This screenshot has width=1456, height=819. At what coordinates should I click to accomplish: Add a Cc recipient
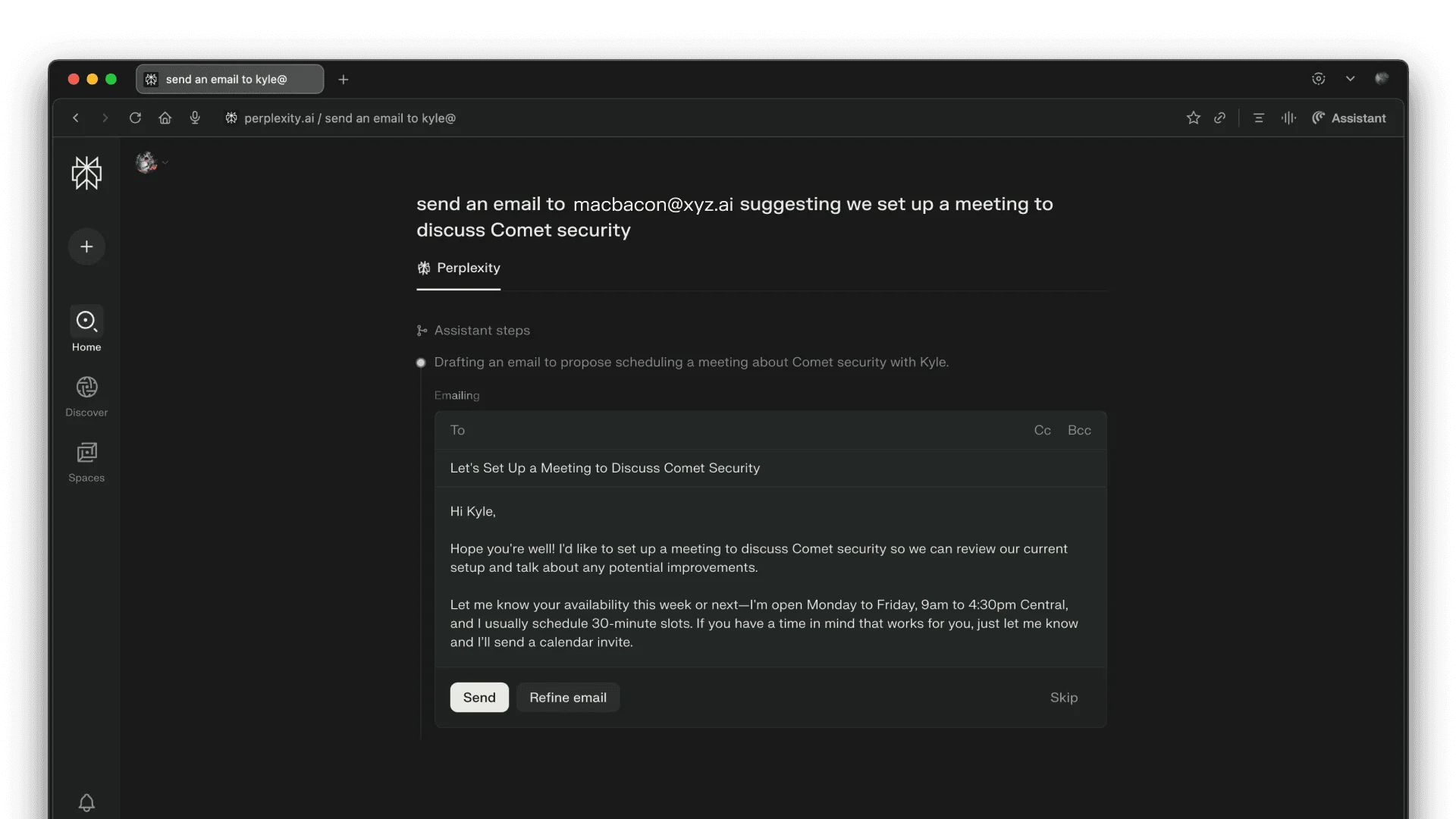click(x=1043, y=431)
